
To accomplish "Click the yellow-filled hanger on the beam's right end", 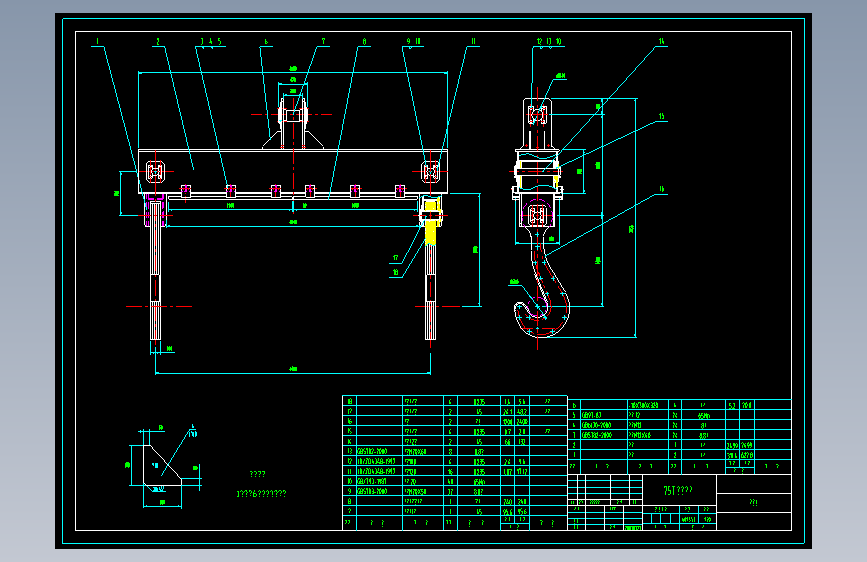I will 430,221.
